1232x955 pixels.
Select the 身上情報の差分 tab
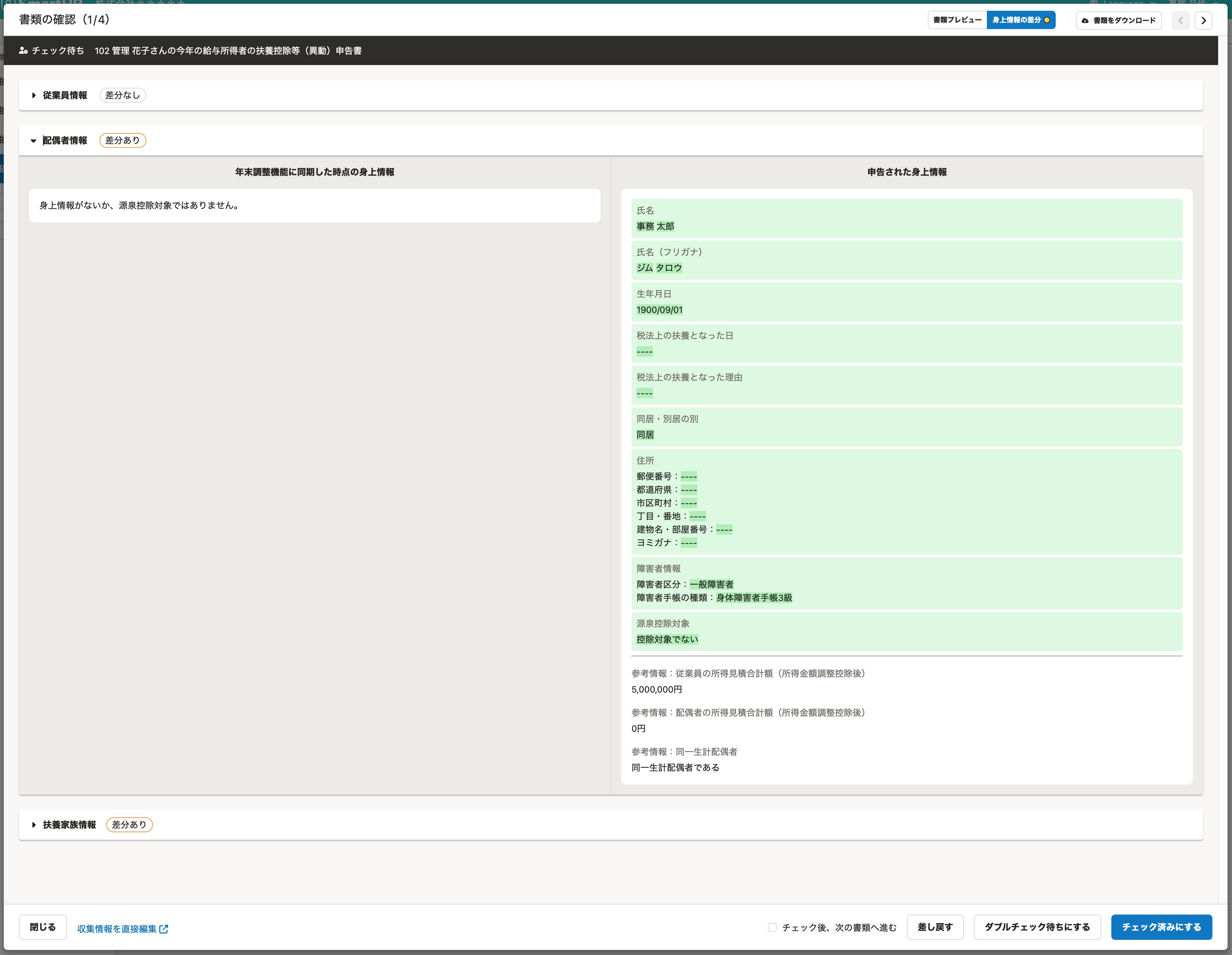pyautogui.click(x=1017, y=20)
